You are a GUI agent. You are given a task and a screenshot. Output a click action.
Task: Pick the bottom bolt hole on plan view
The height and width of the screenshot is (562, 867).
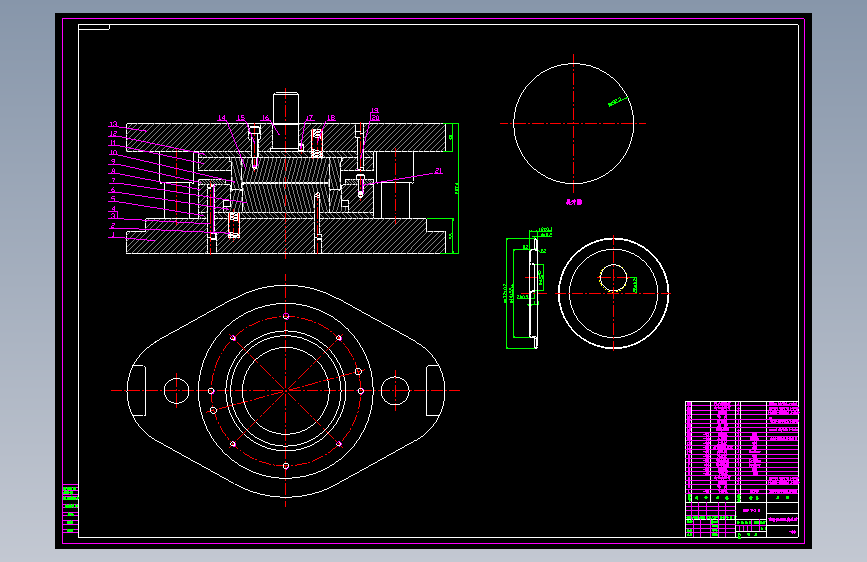click(286, 466)
